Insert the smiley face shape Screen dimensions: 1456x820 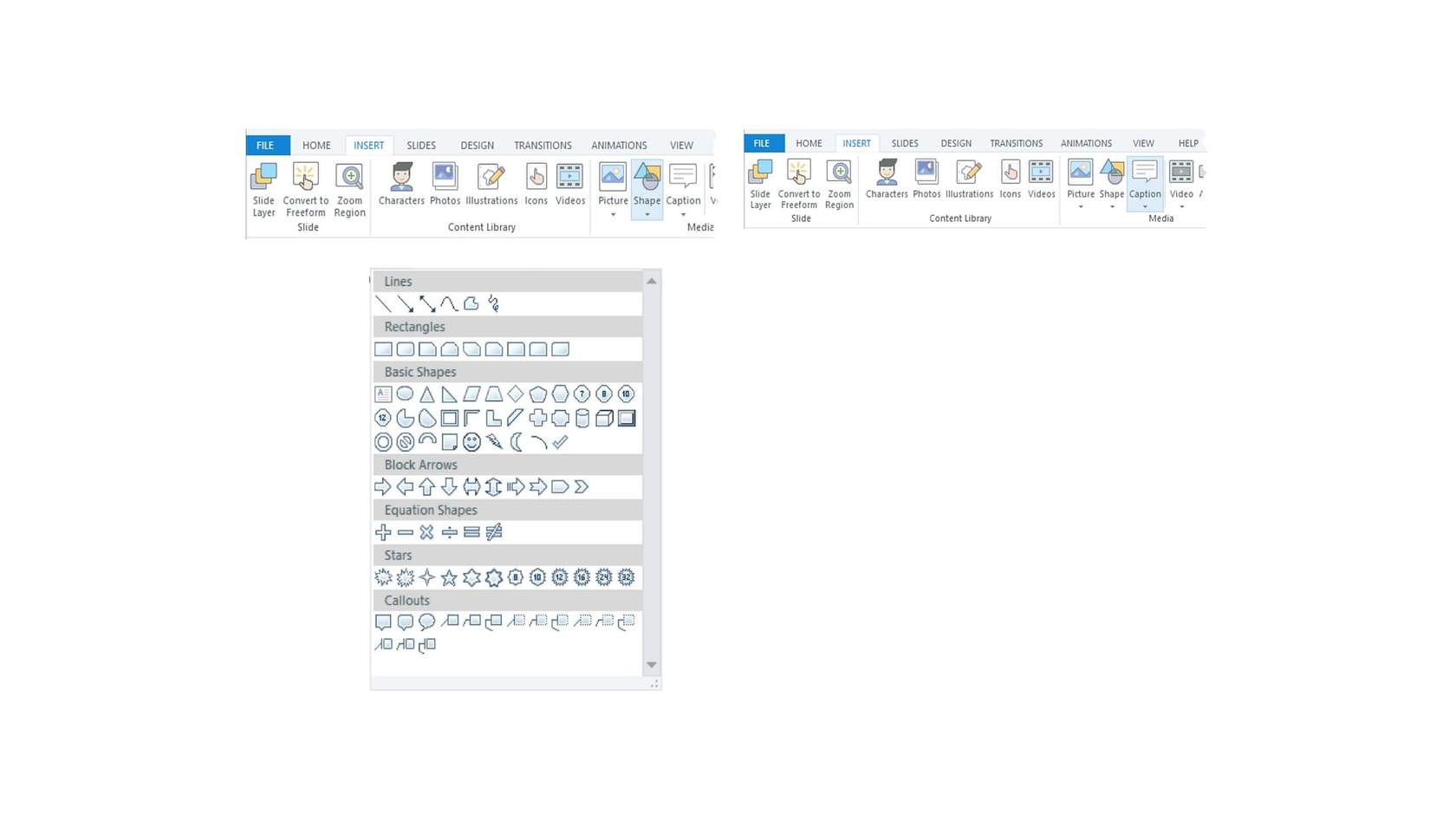coord(471,442)
